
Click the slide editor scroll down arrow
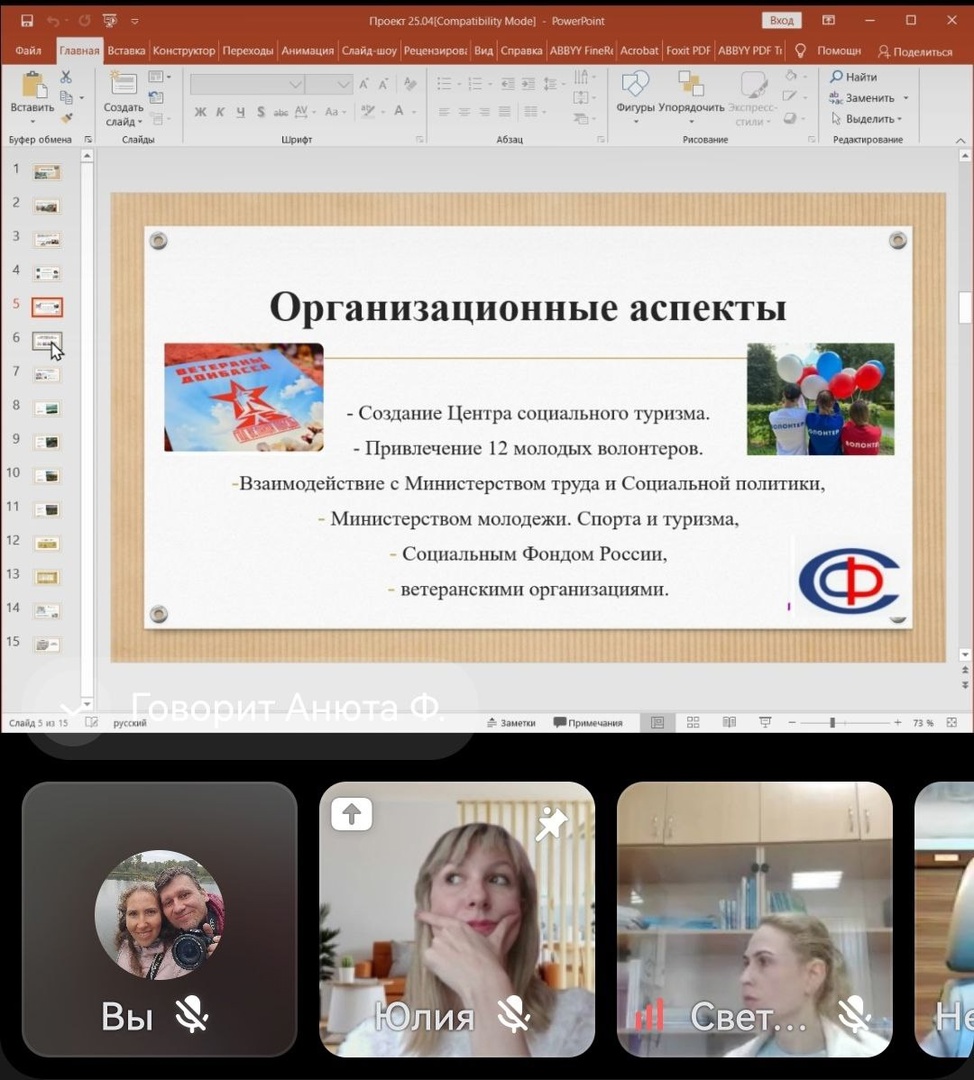965,654
